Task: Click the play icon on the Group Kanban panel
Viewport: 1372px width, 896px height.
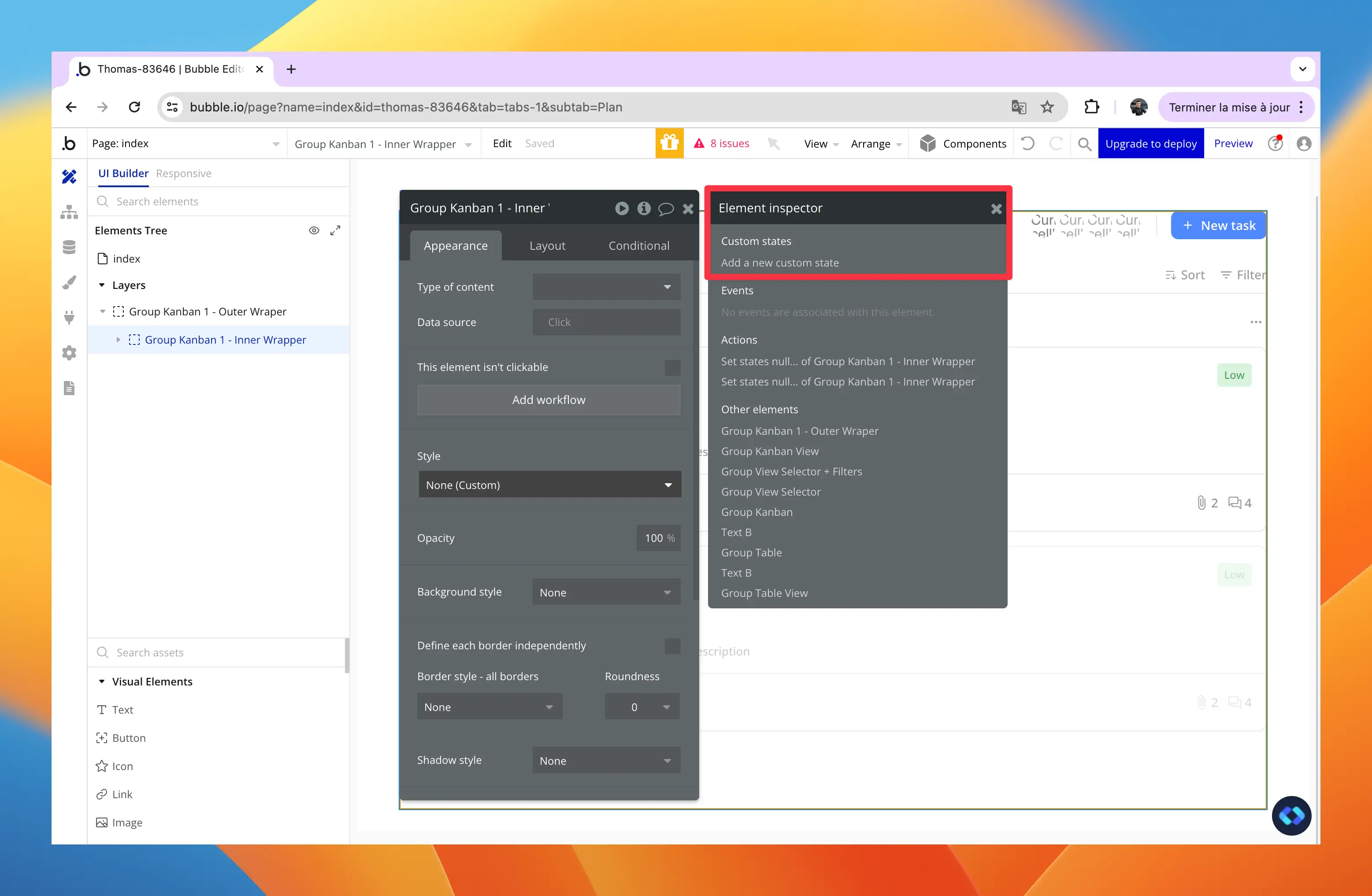Action: point(621,209)
